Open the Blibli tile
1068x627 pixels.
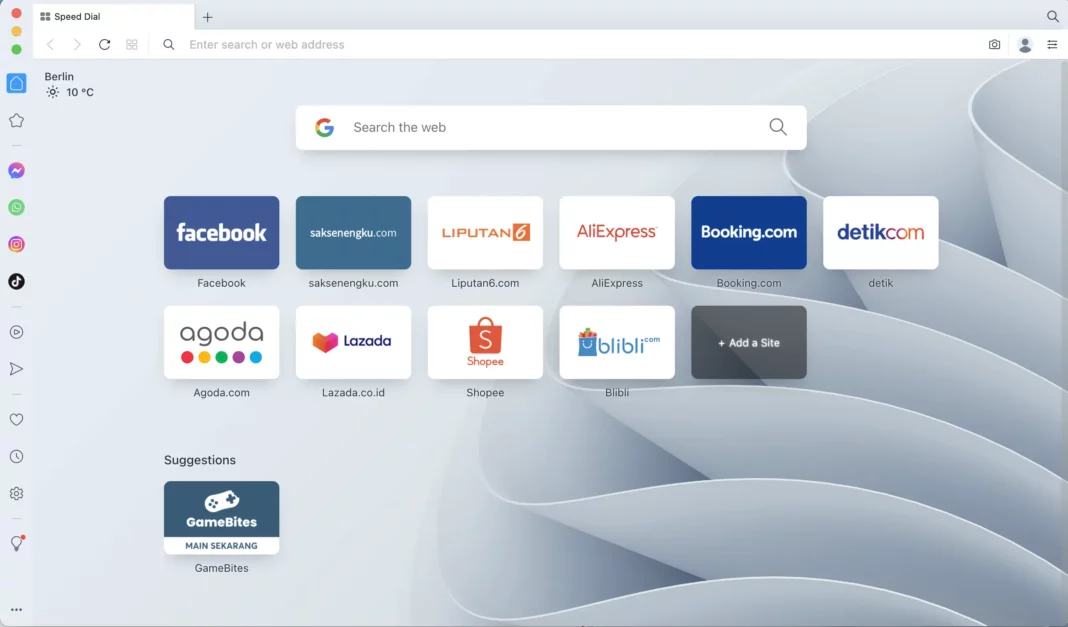617,342
